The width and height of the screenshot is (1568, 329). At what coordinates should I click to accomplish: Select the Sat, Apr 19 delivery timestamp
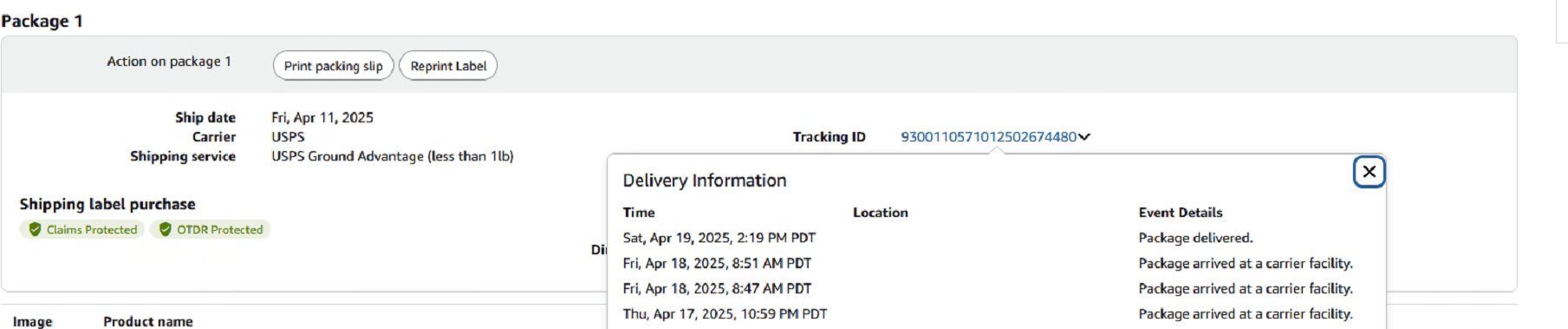(719, 238)
